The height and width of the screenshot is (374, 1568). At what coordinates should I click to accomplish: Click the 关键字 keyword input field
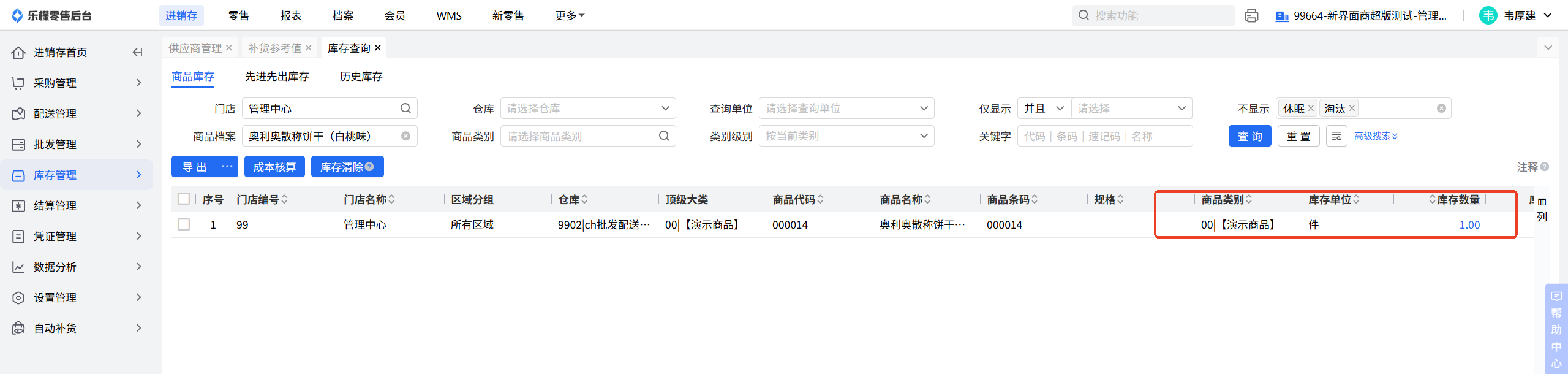tap(1104, 136)
